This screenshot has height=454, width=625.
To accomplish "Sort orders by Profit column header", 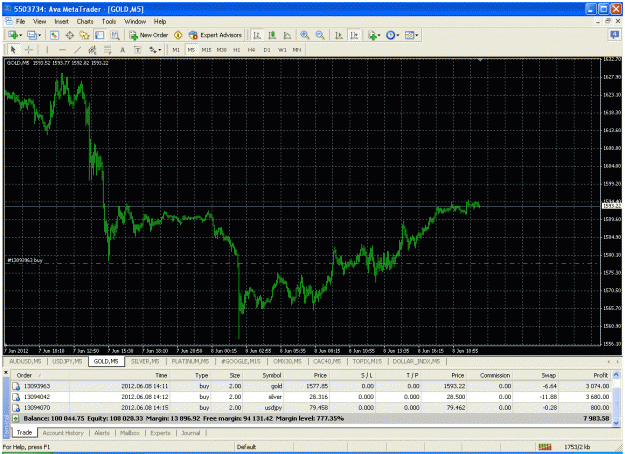I will click(x=600, y=375).
